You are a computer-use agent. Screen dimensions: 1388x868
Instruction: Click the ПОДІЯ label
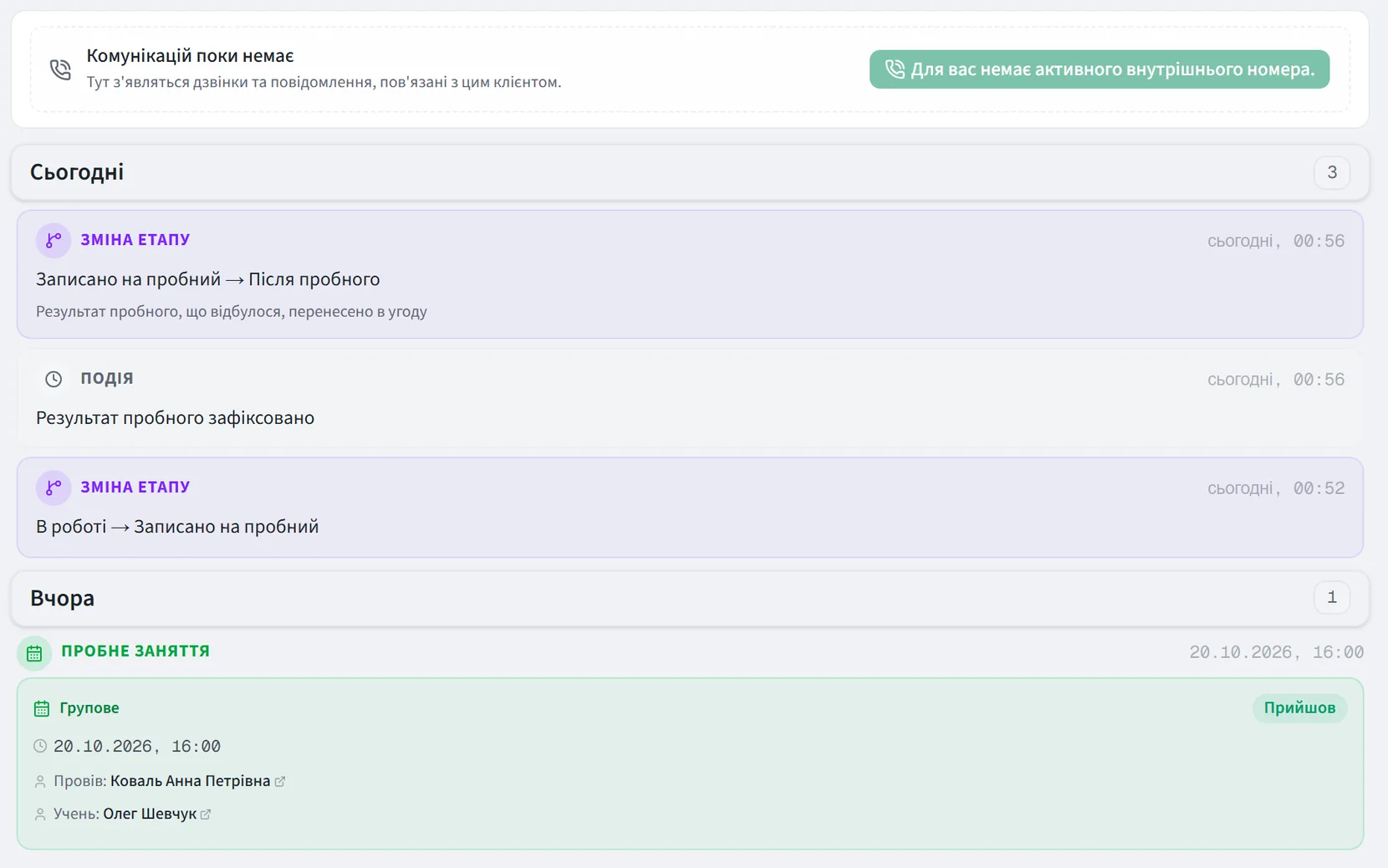107,378
